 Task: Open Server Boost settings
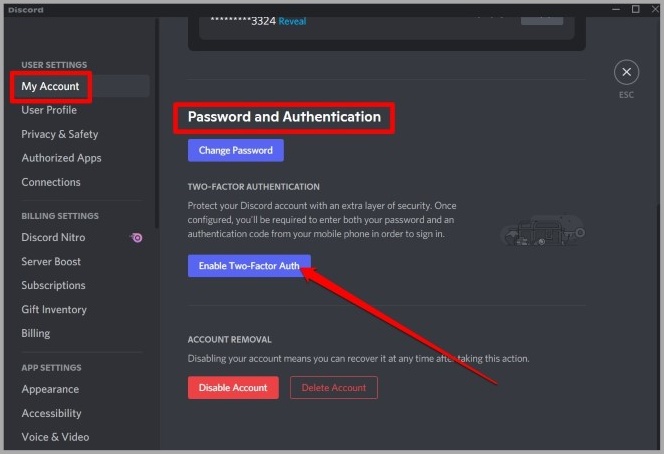(x=51, y=262)
